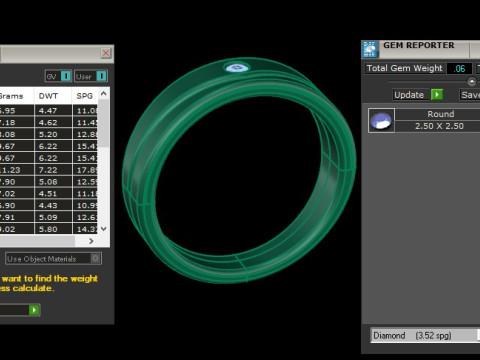Open the Diamond (3.52 spg) material dropdown
Viewport: 480px width, 360px height.
(425, 335)
